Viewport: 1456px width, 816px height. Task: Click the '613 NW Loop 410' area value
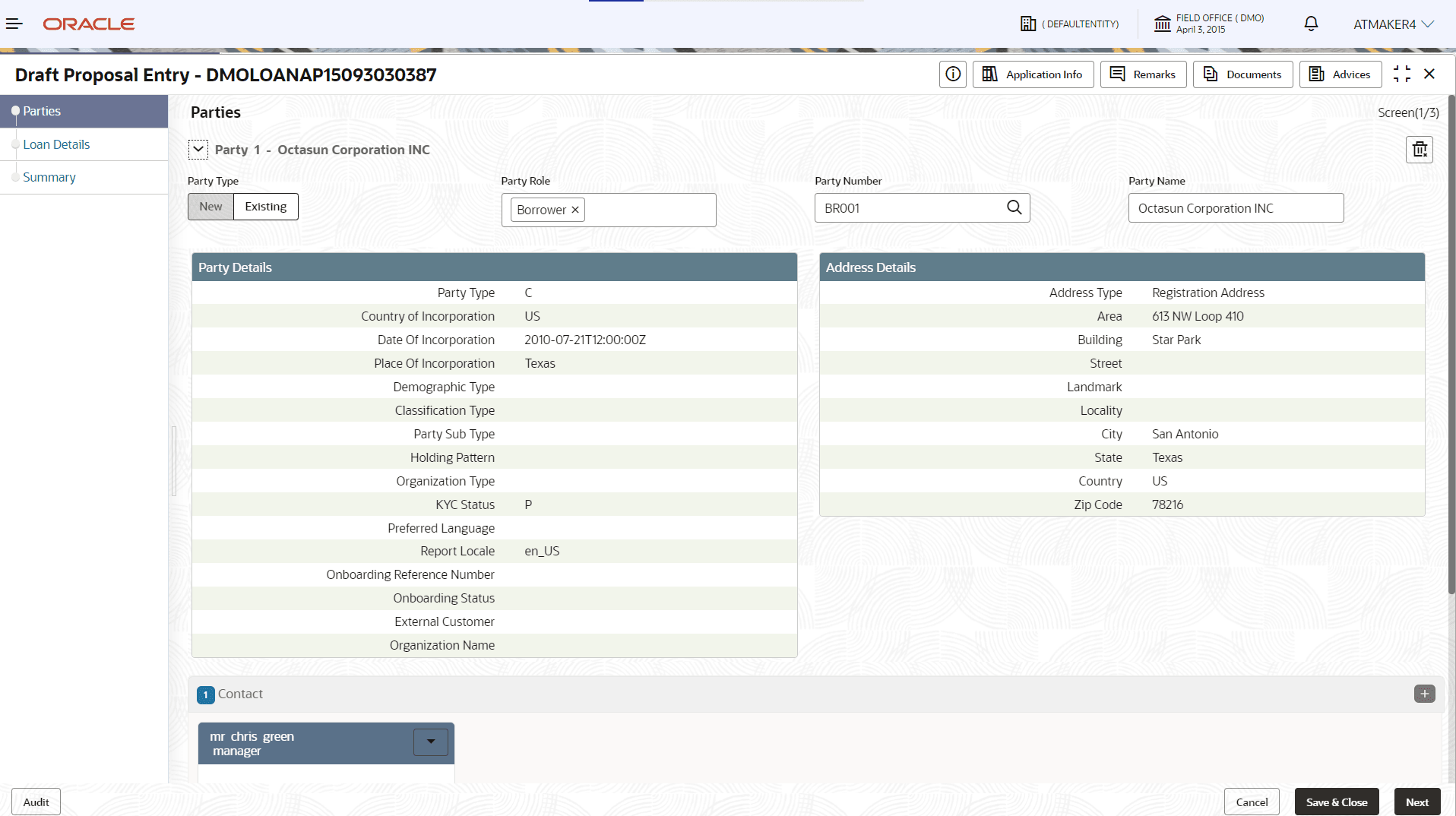tap(1198, 316)
